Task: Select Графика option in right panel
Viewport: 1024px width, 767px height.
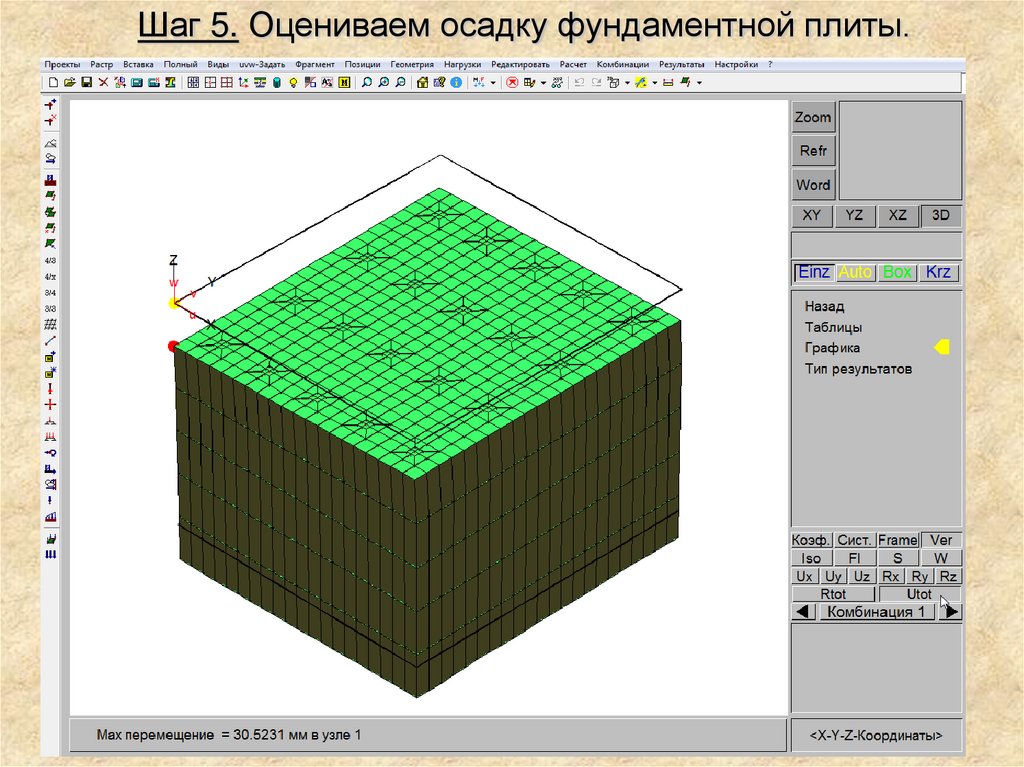Action: [832, 348]
